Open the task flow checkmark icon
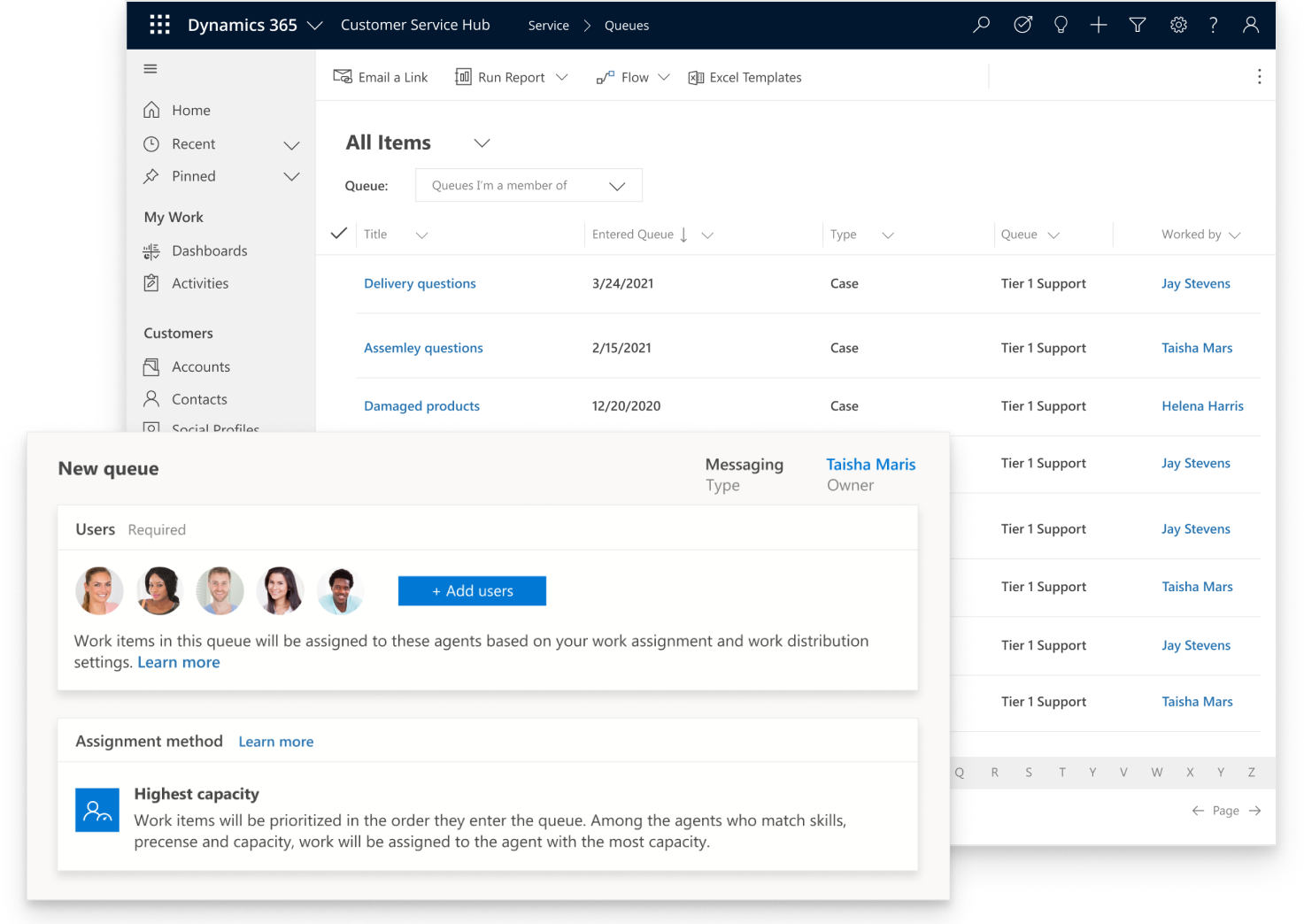 click(1022, 25)
